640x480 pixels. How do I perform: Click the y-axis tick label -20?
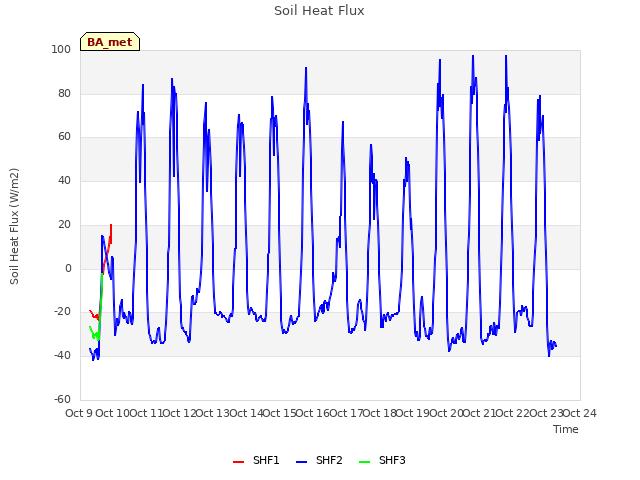pyautogui.click(x=62, y=312)
